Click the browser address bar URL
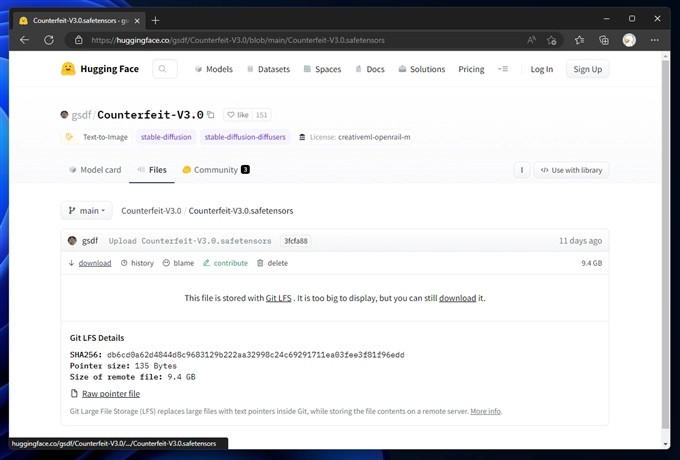The image size is (680, 460). pos(238,40)
